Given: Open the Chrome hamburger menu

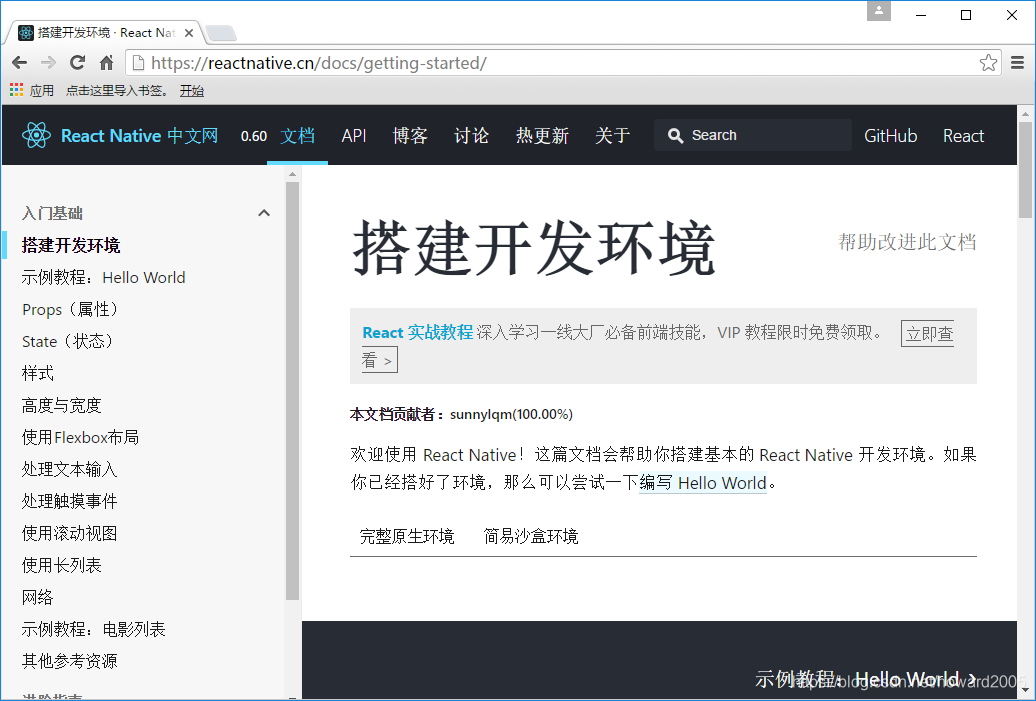Looking at the screenshot, I should point(1018,63).
